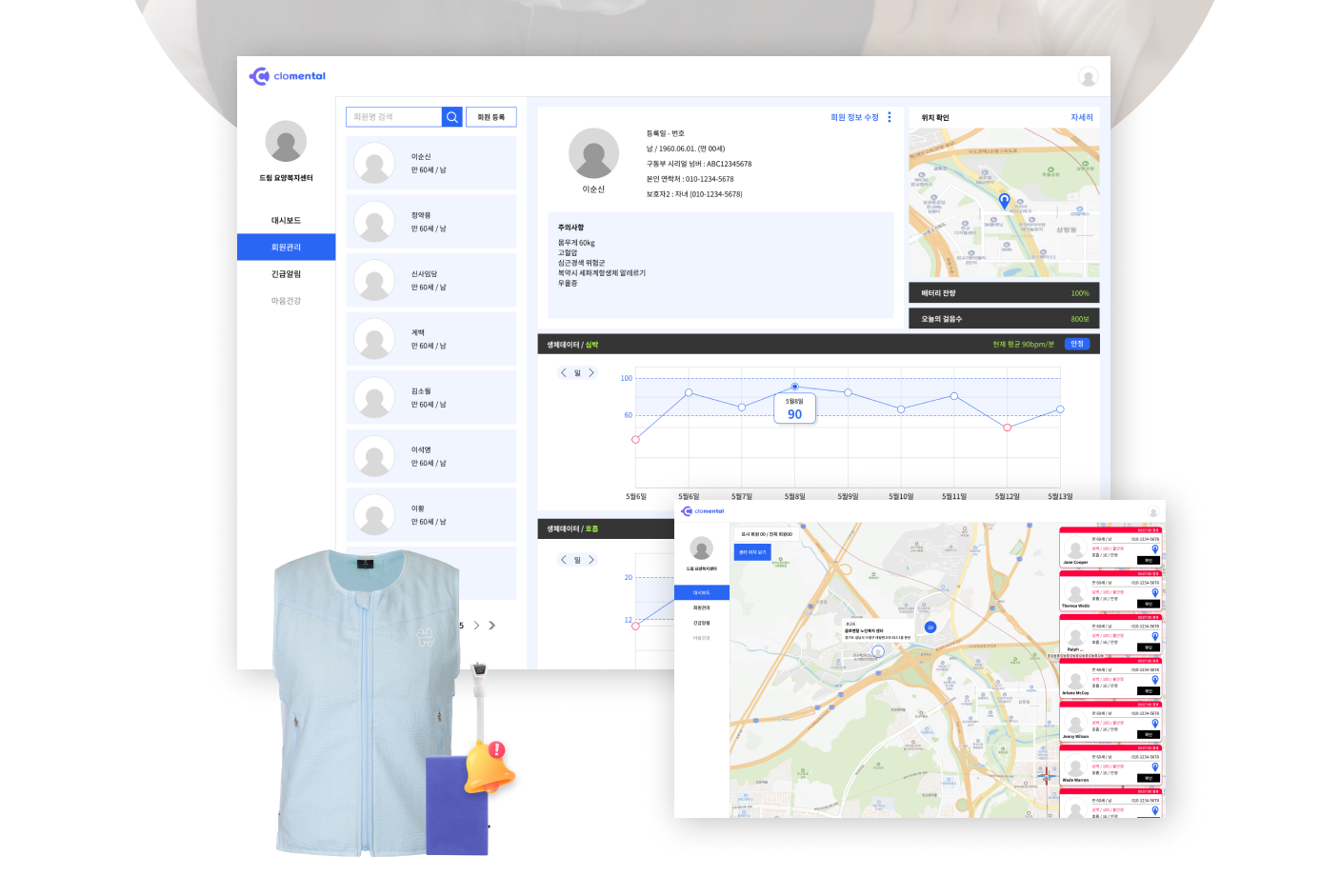Select 긴급알림 in the left sidebar

tap(286, 274)
